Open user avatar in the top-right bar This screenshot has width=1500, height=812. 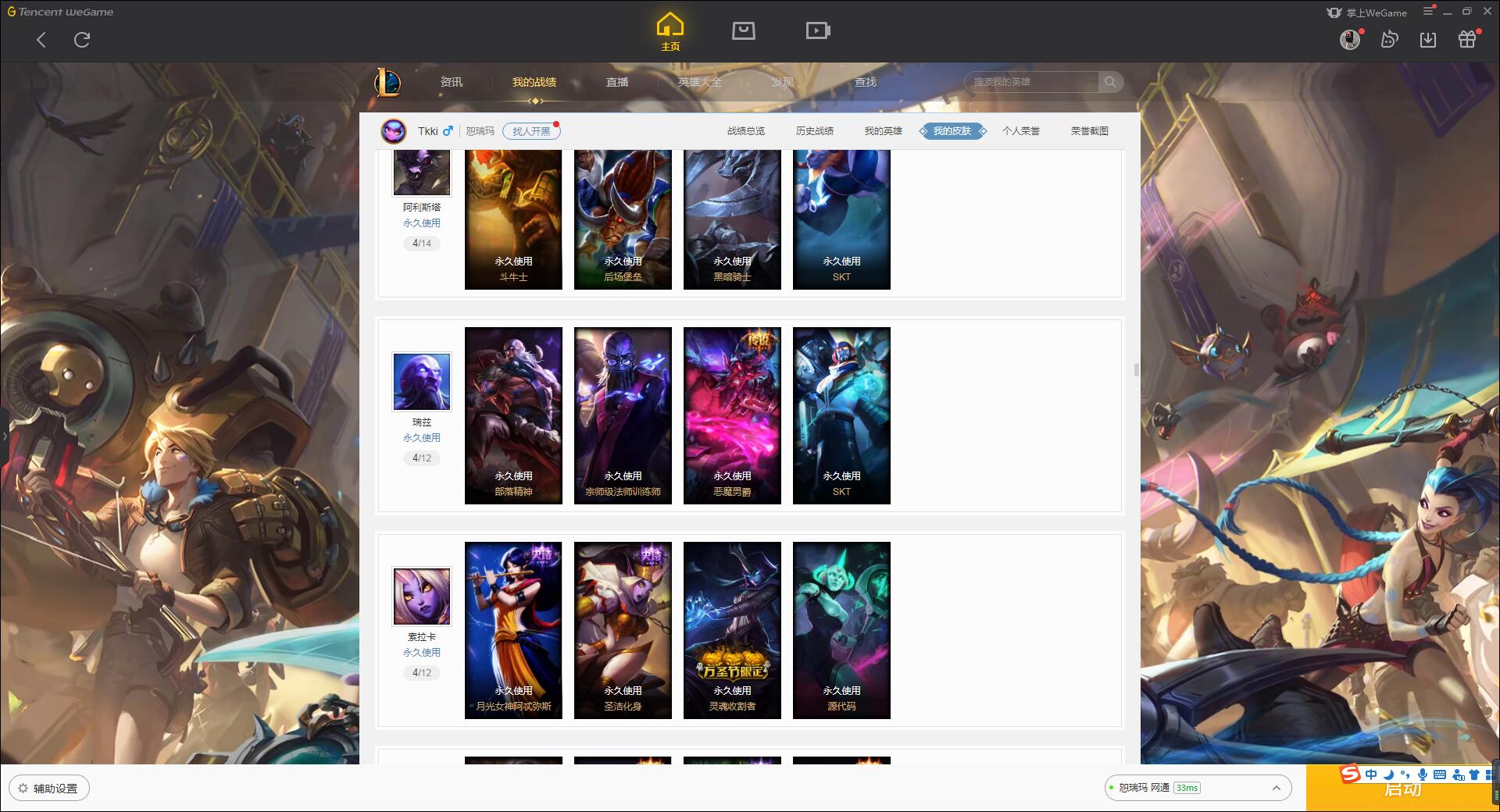tap(1350, 39)
